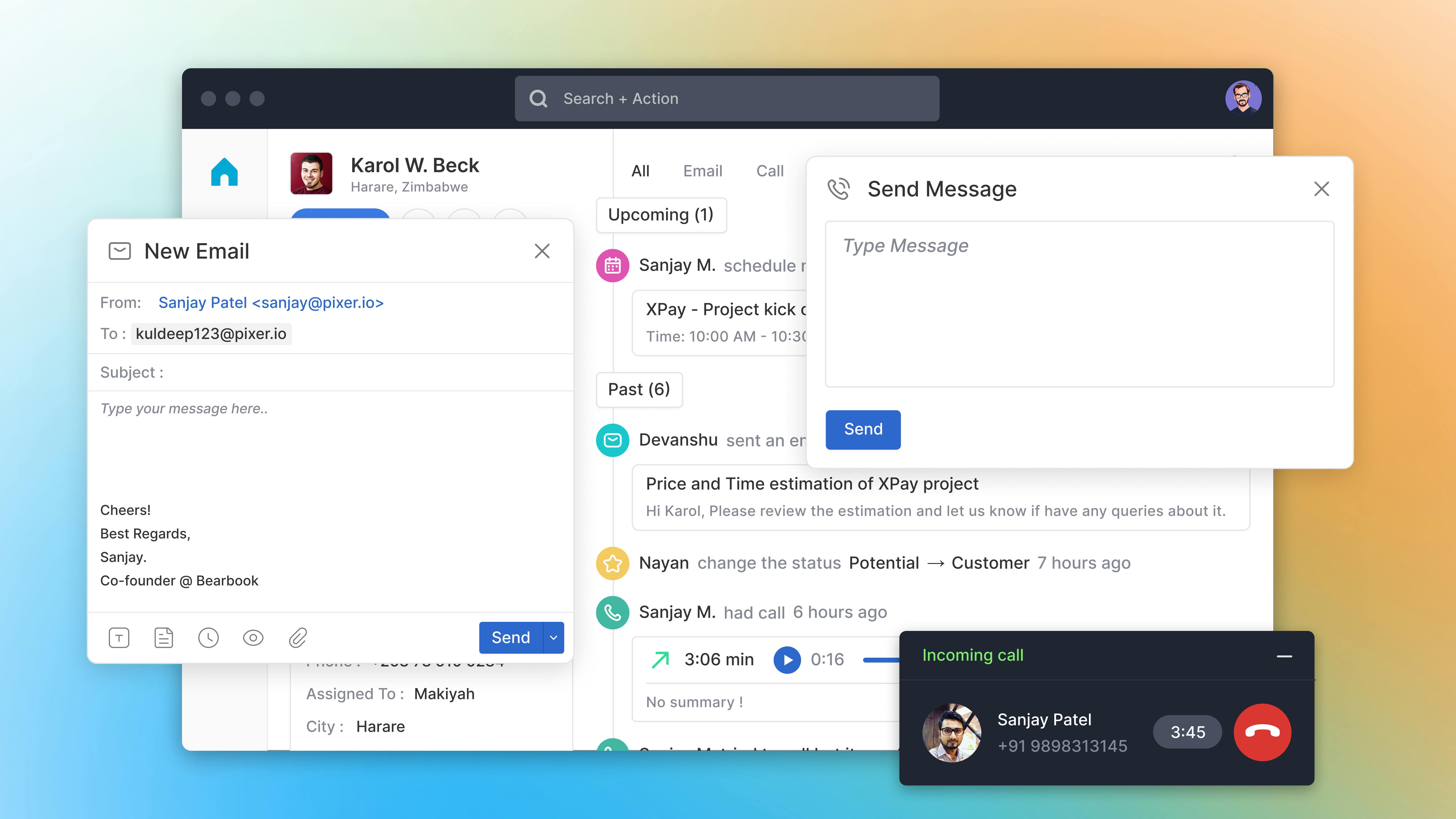
Task: Click the kuldeep123@pixer.io recipient chip
Action: 211,333
